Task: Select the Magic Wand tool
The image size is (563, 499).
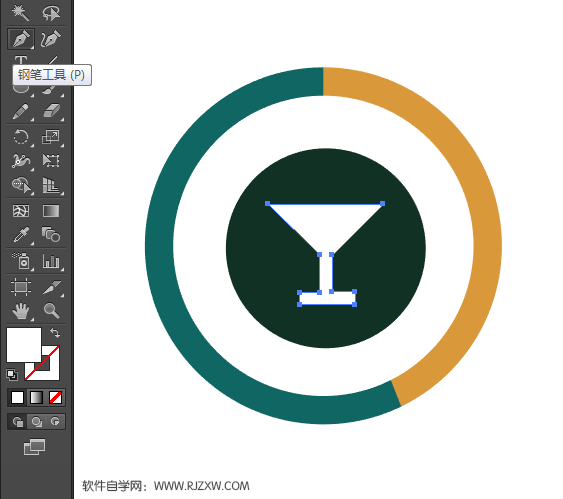Action: [20, 13]
